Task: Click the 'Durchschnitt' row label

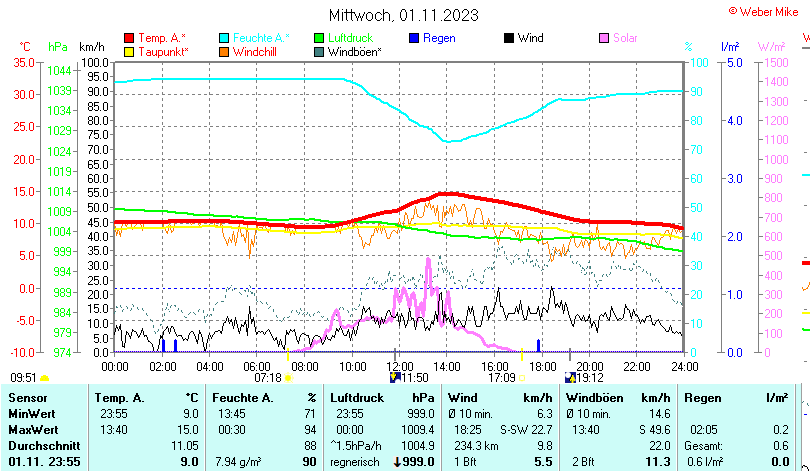Action: point(44,446)
